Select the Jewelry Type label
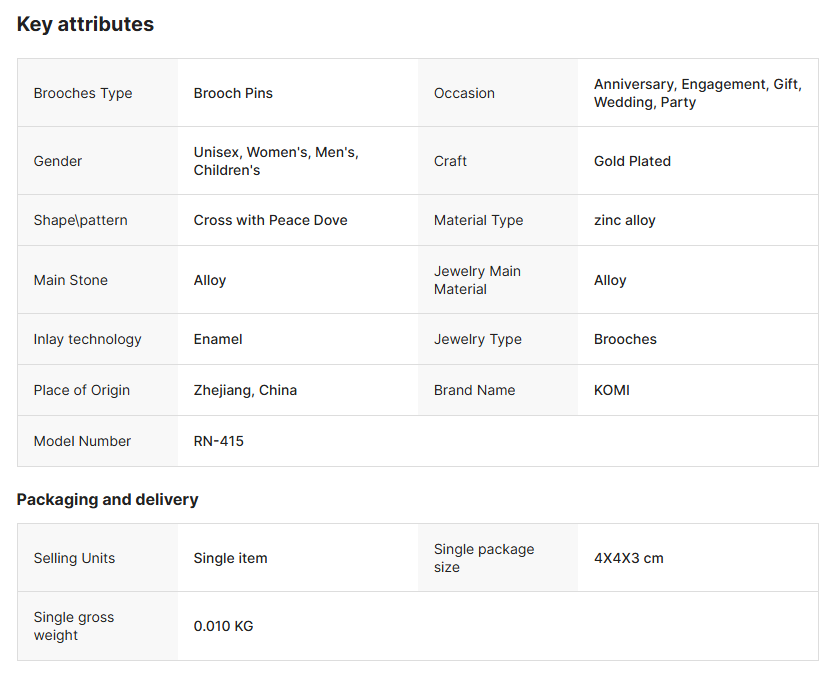 477,339
